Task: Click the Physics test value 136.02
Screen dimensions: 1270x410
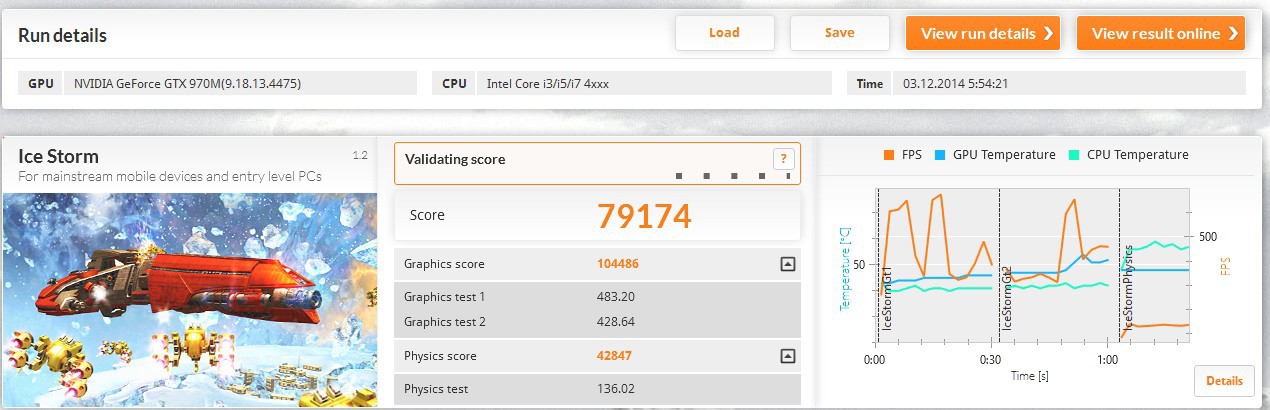Action: [x=616, y=389]
